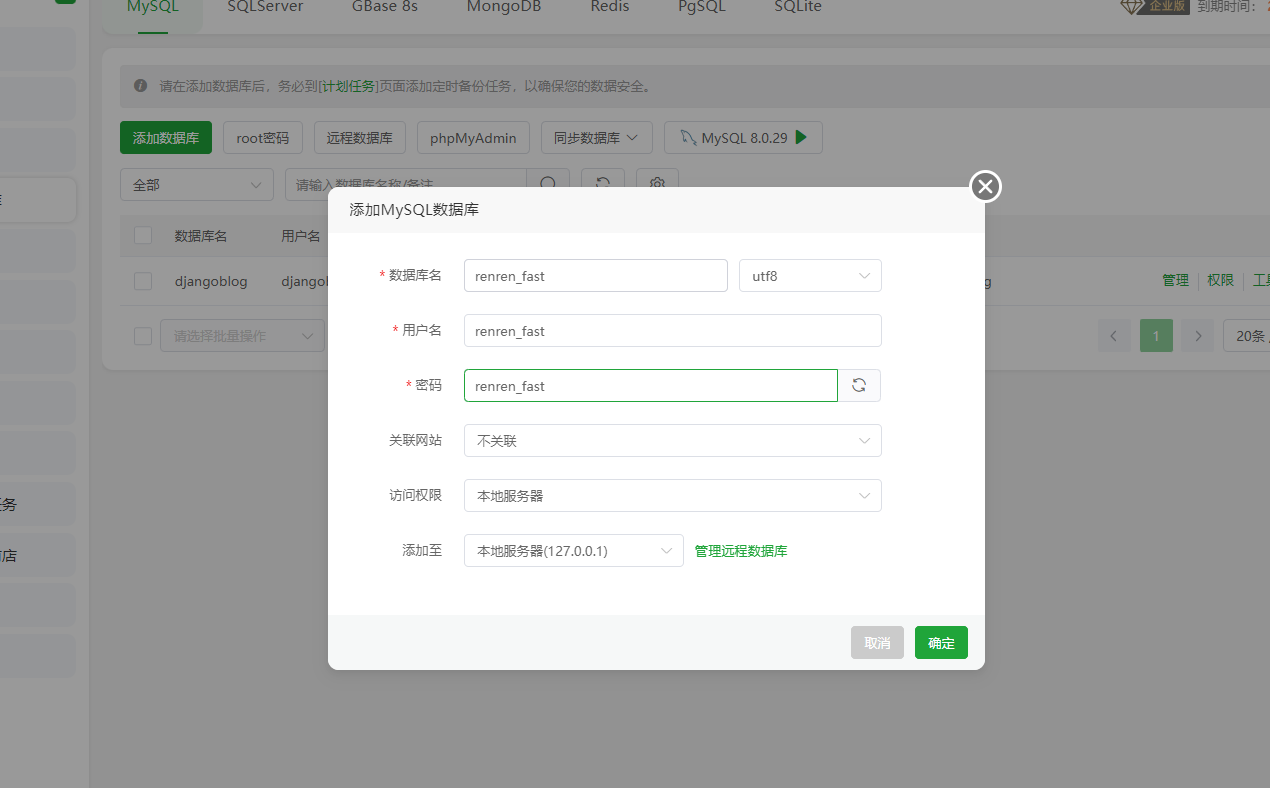Go to previous page arrow
The image size is (1270, 788).
point(1113,336)
